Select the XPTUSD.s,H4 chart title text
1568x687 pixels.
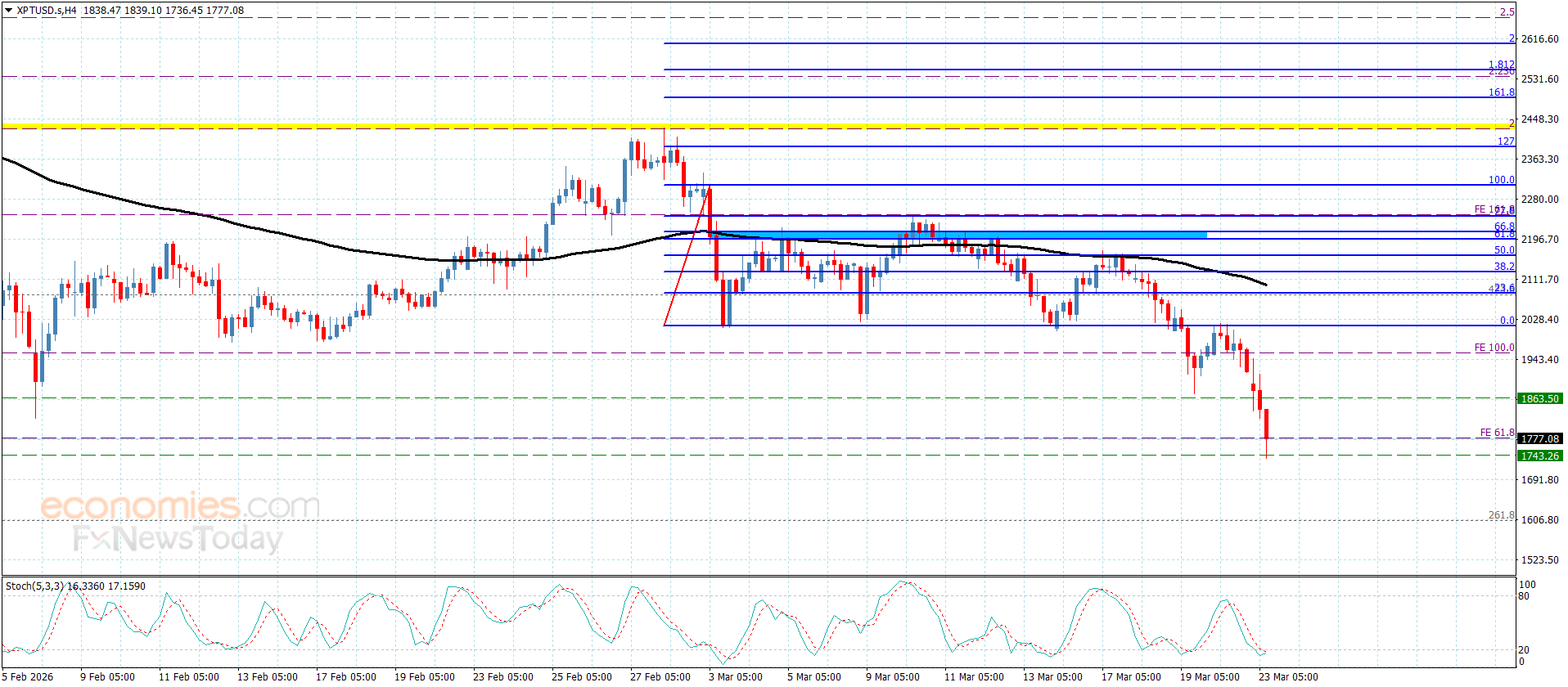(x=47, y=11)
